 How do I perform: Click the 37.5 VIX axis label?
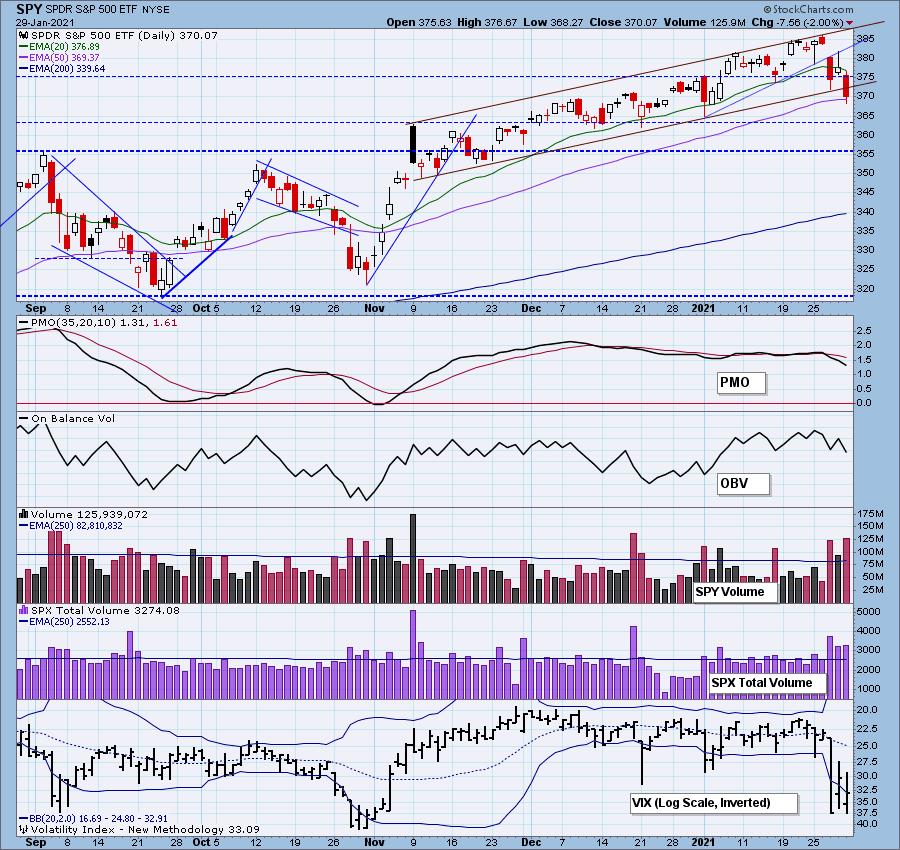coord(867,813)
